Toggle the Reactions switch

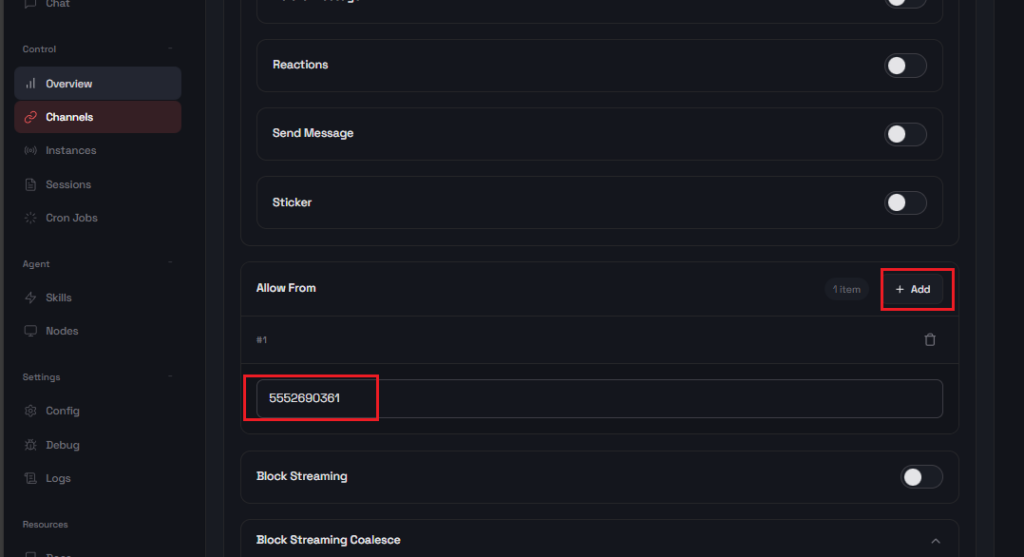pos(905,66)
